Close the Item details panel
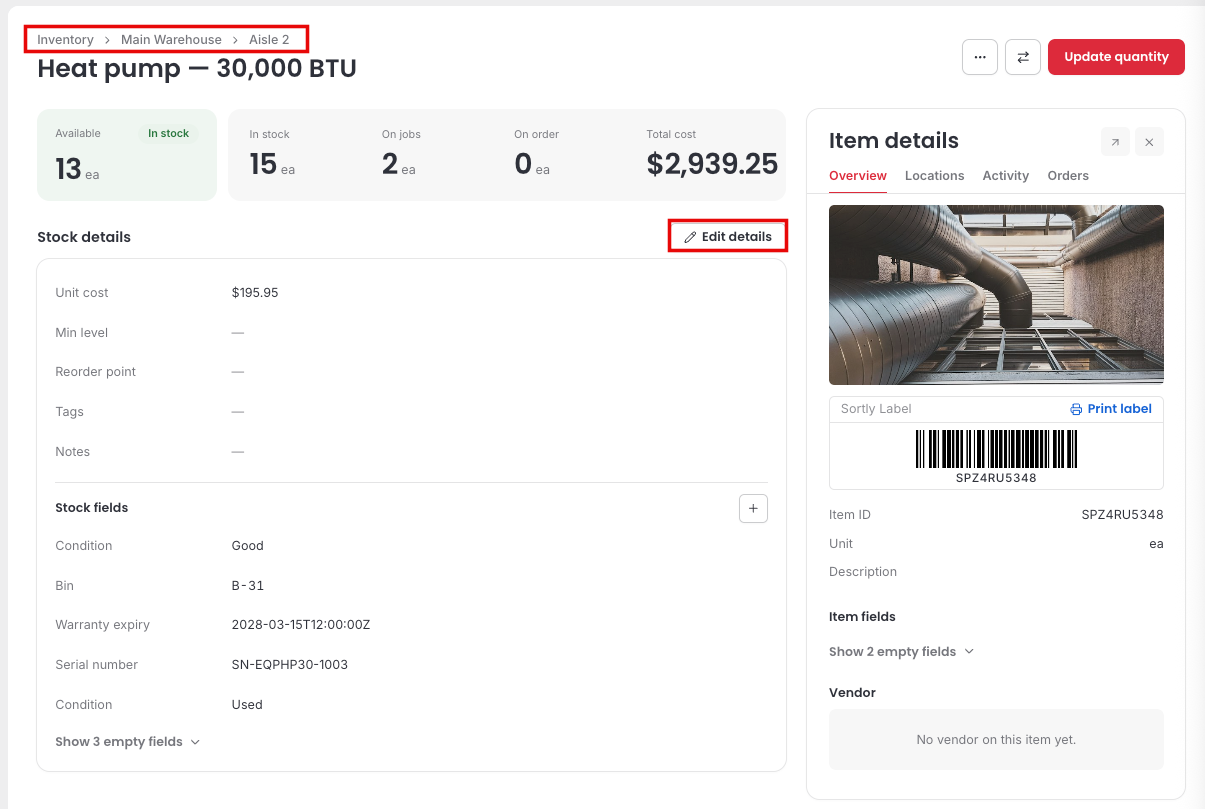The image size is (1205, 809). (1149, 142)
